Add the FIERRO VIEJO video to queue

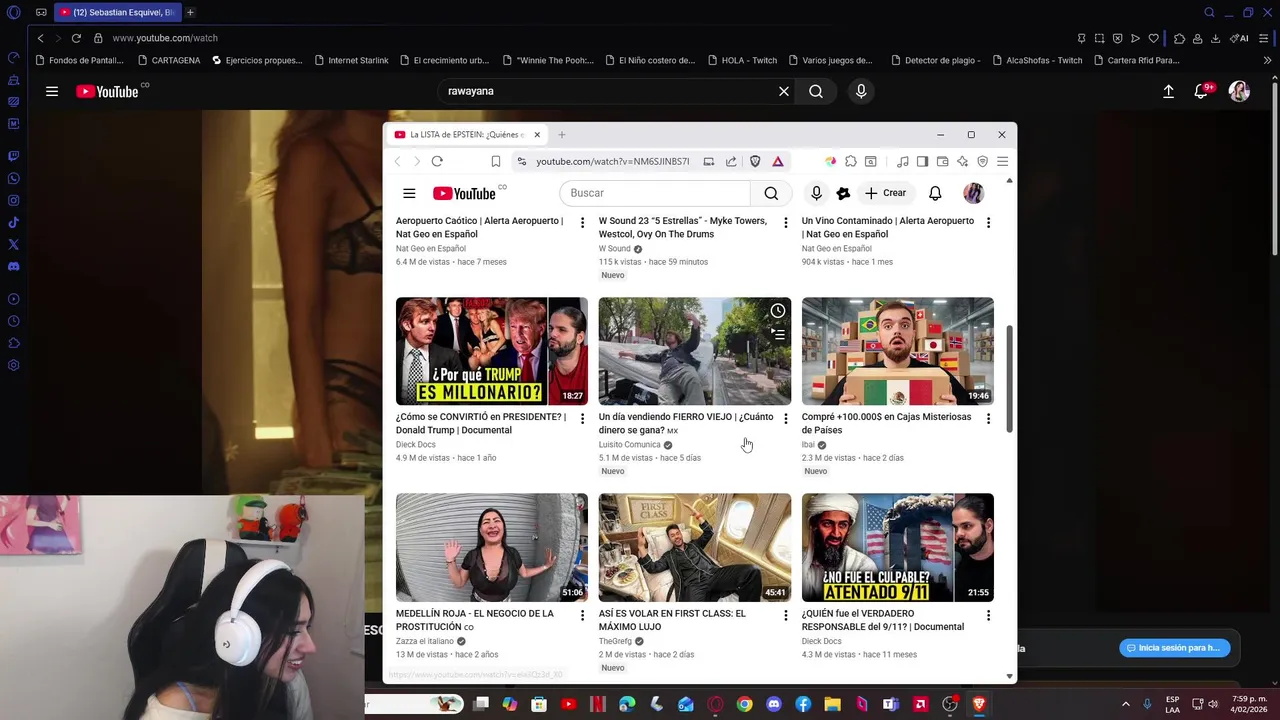777,334
